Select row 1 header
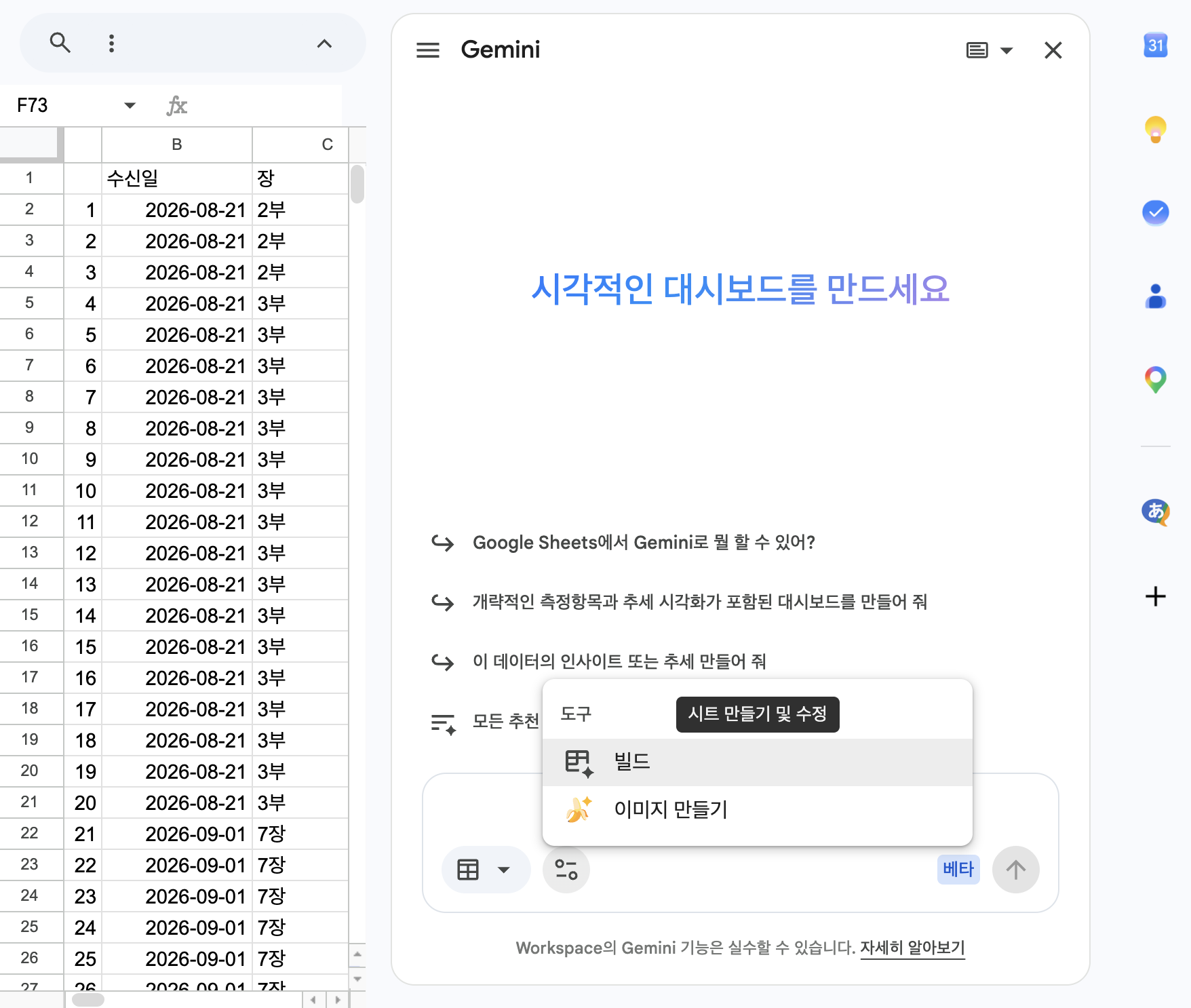The image size is (1191, 1008). click(30, 178)
